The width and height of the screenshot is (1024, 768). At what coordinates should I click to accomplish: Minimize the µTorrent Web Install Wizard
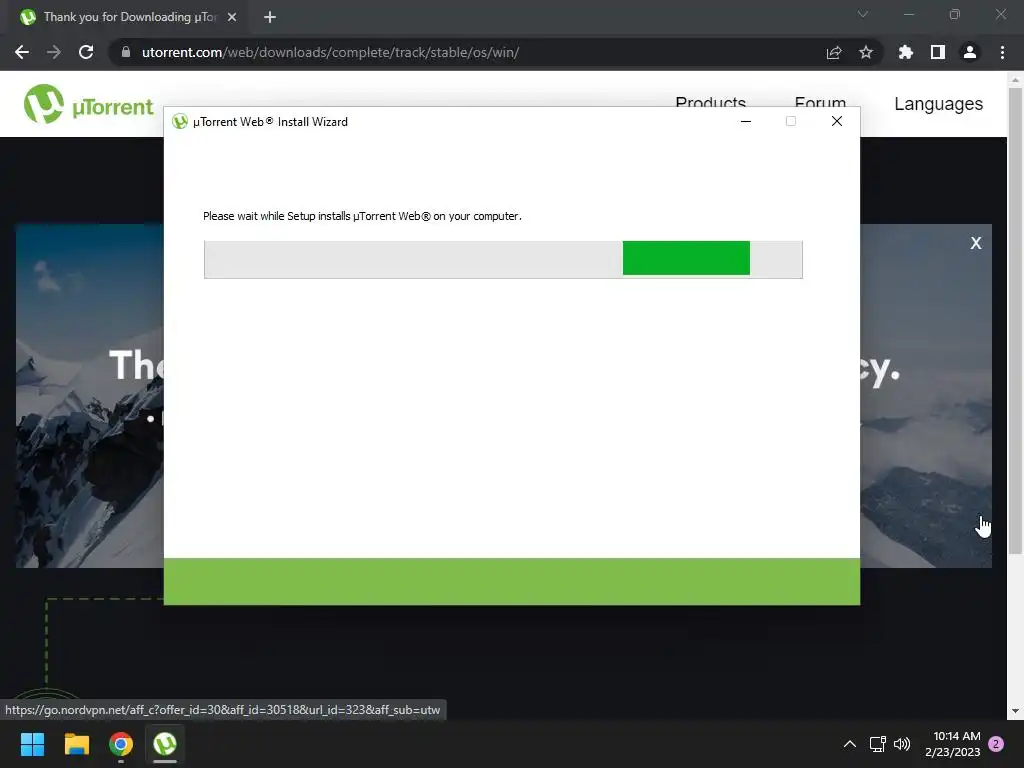click(x=746, y=121)
